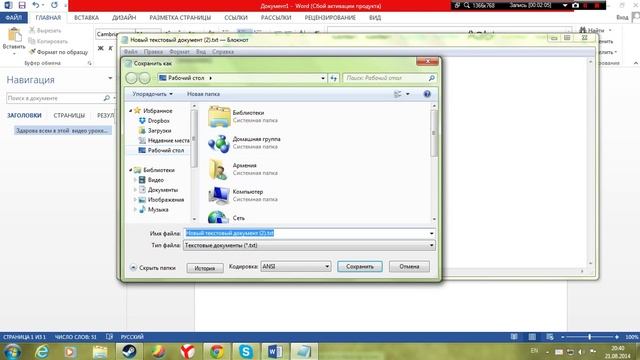The width and height of the screenshot is (640, 360).
Task: Open Notepad's Правка menu
Action: (153, 52)
